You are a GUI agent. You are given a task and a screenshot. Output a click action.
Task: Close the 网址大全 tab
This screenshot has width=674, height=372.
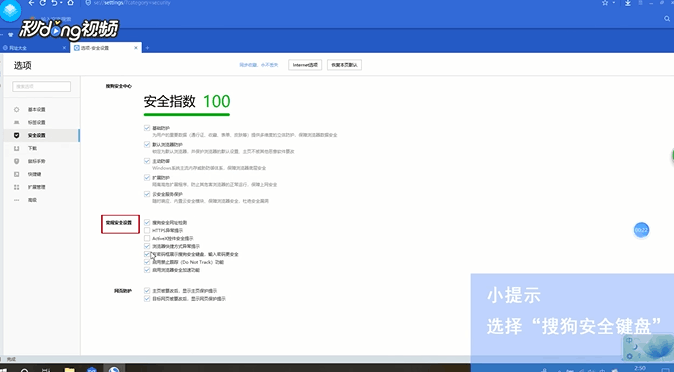click(x=64, y=48)
